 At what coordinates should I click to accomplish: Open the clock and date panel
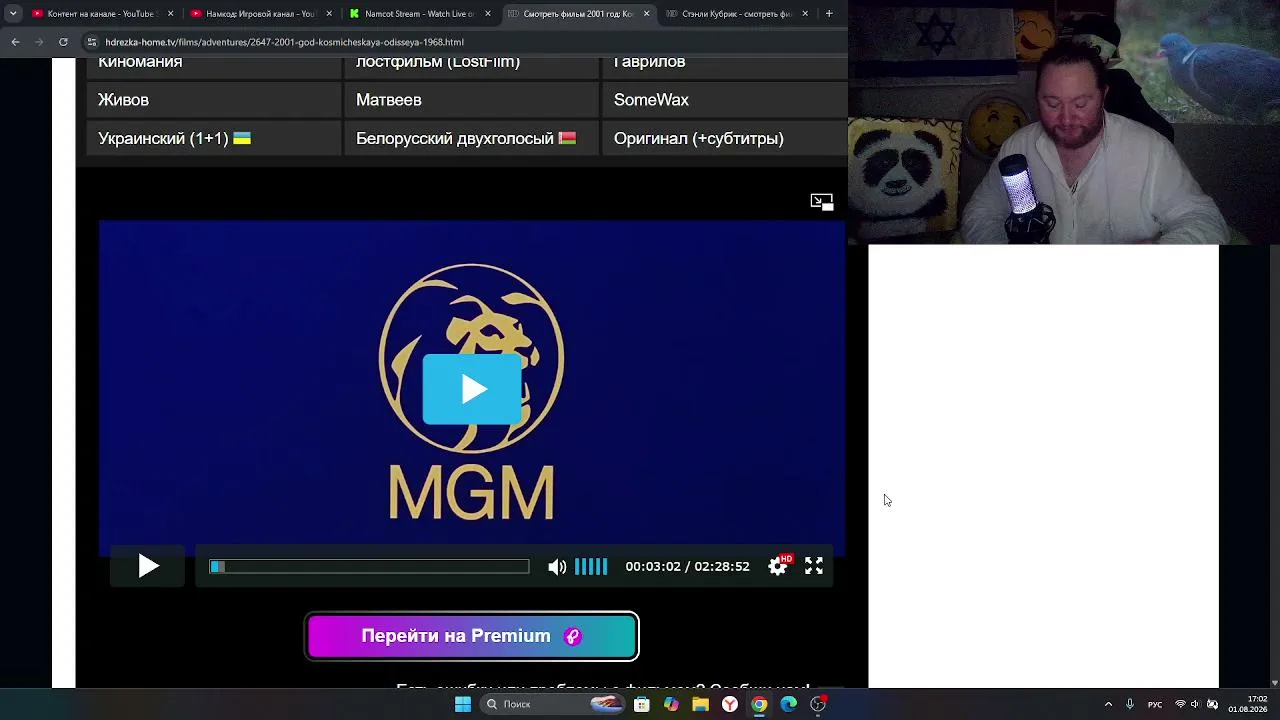[1250, 704]
